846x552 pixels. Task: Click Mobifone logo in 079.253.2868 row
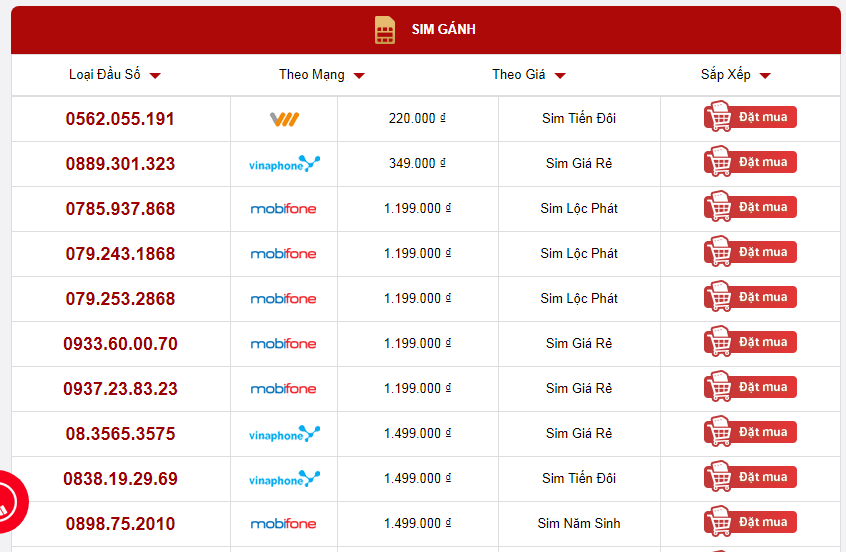point(283,298)
